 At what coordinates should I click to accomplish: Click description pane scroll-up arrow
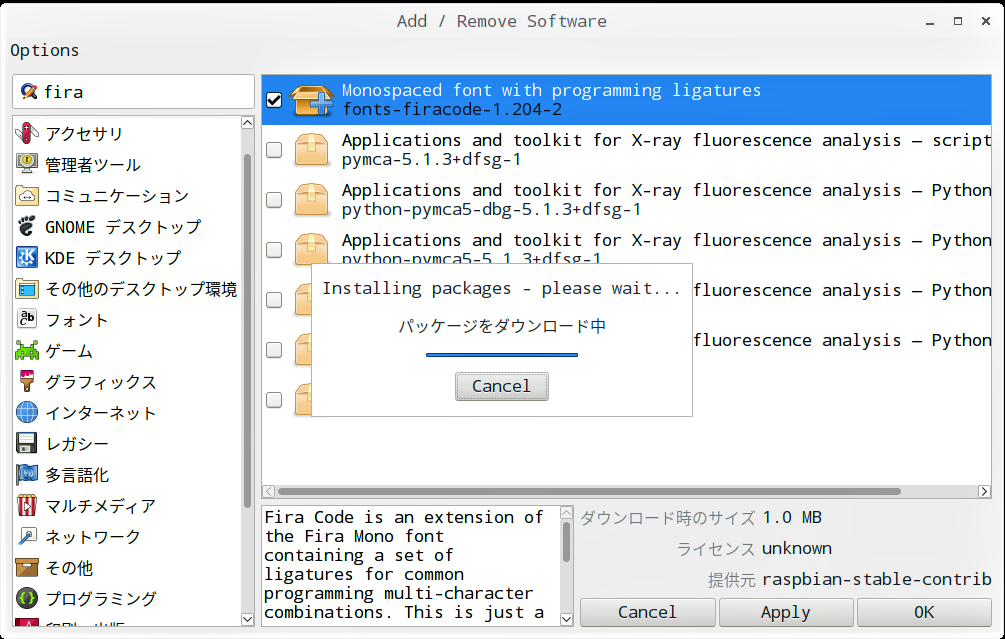(x=566, y=513)
